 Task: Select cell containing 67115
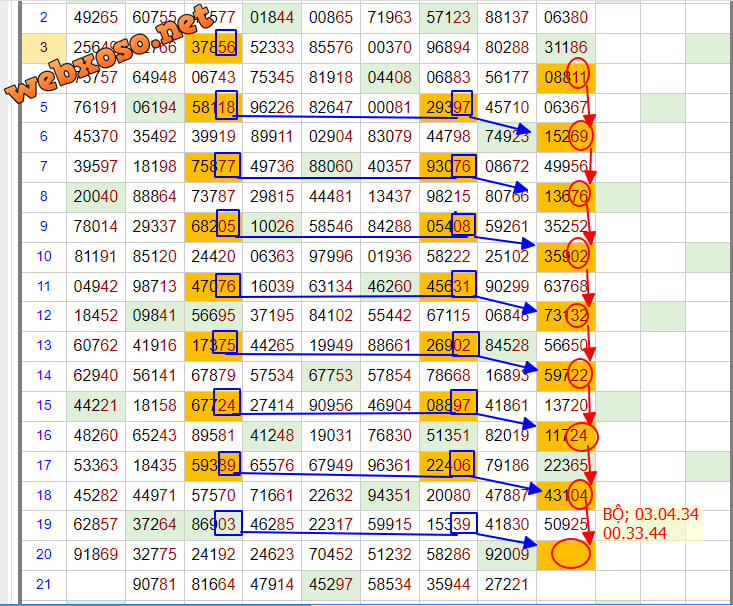pos(448,316)
